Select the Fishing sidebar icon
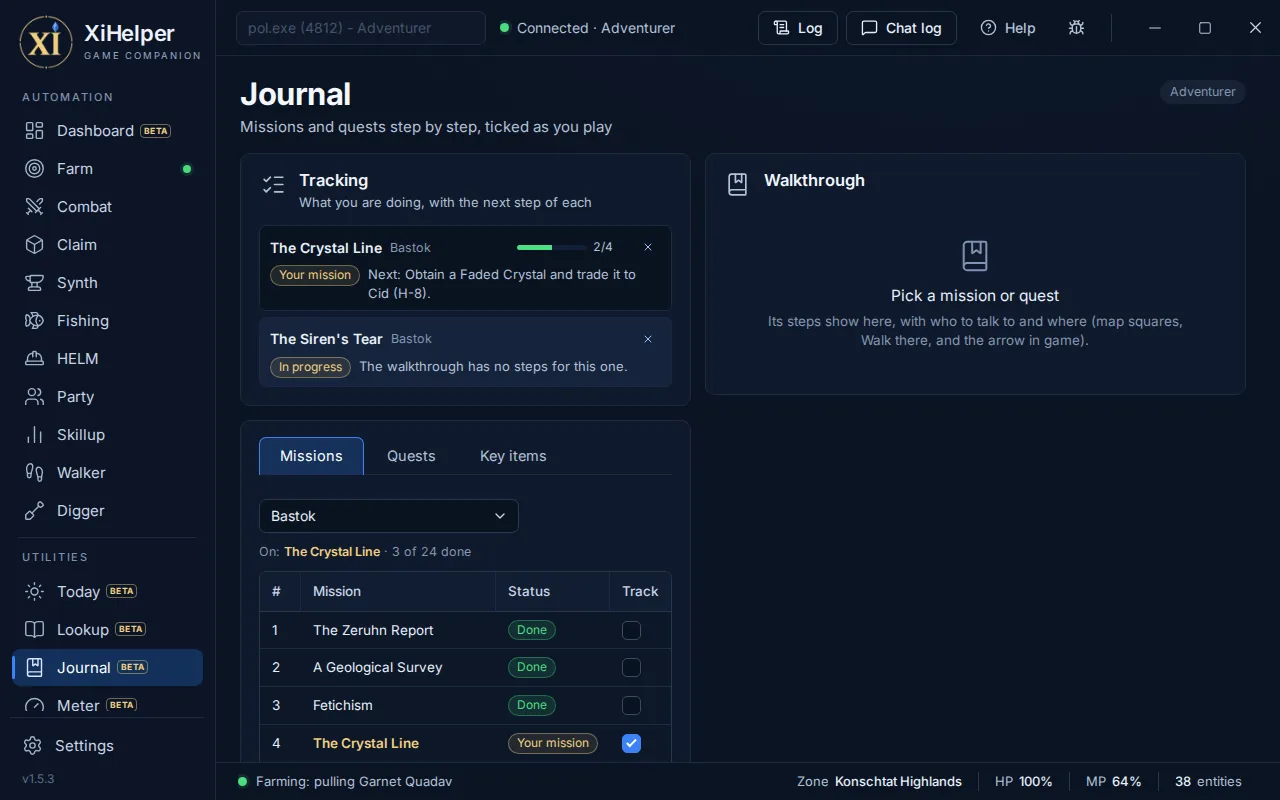The width and height of the screenshot is (1280, 800). pyautogui.click(x=35, y=321)
